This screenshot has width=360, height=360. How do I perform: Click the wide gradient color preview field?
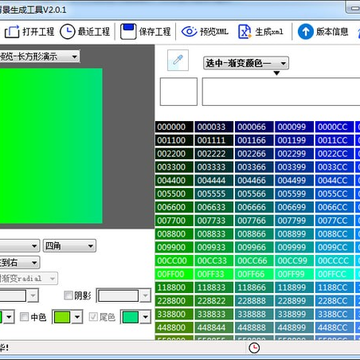click(281, 92)
